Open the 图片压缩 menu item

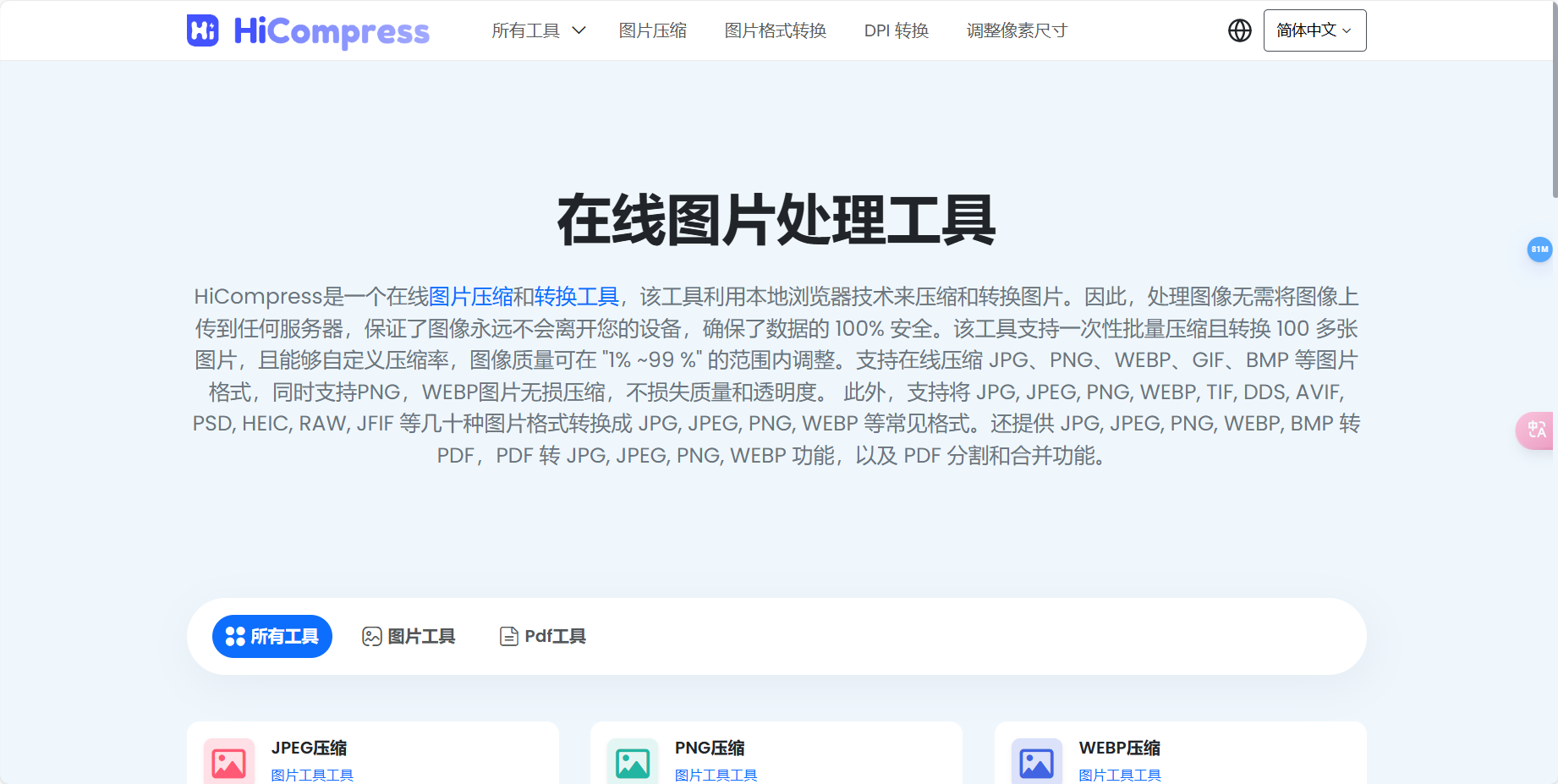[x=652, y=30]
